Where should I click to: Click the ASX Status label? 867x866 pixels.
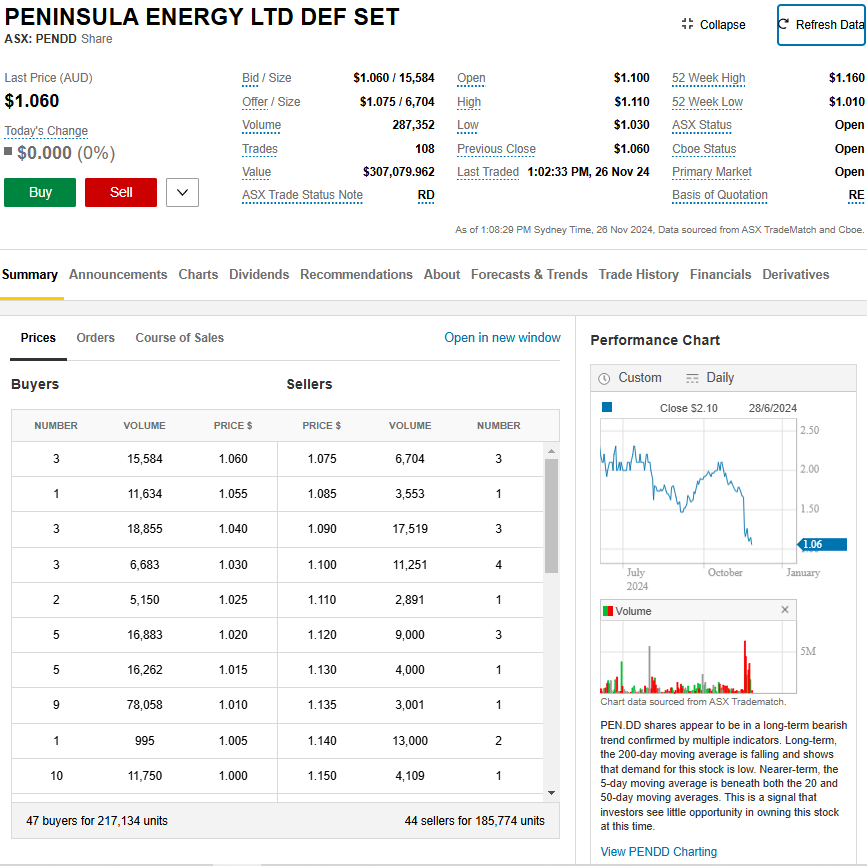[x=702, y=125]
